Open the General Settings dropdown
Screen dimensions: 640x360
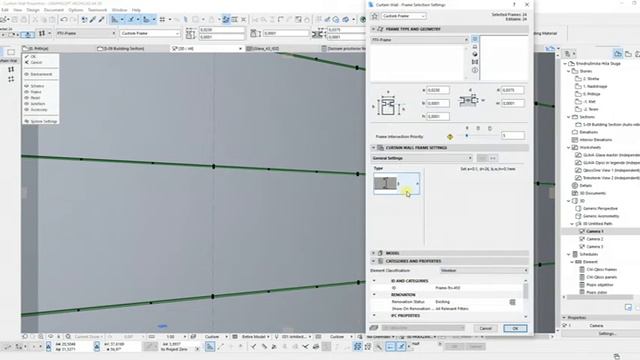(422, 158)
